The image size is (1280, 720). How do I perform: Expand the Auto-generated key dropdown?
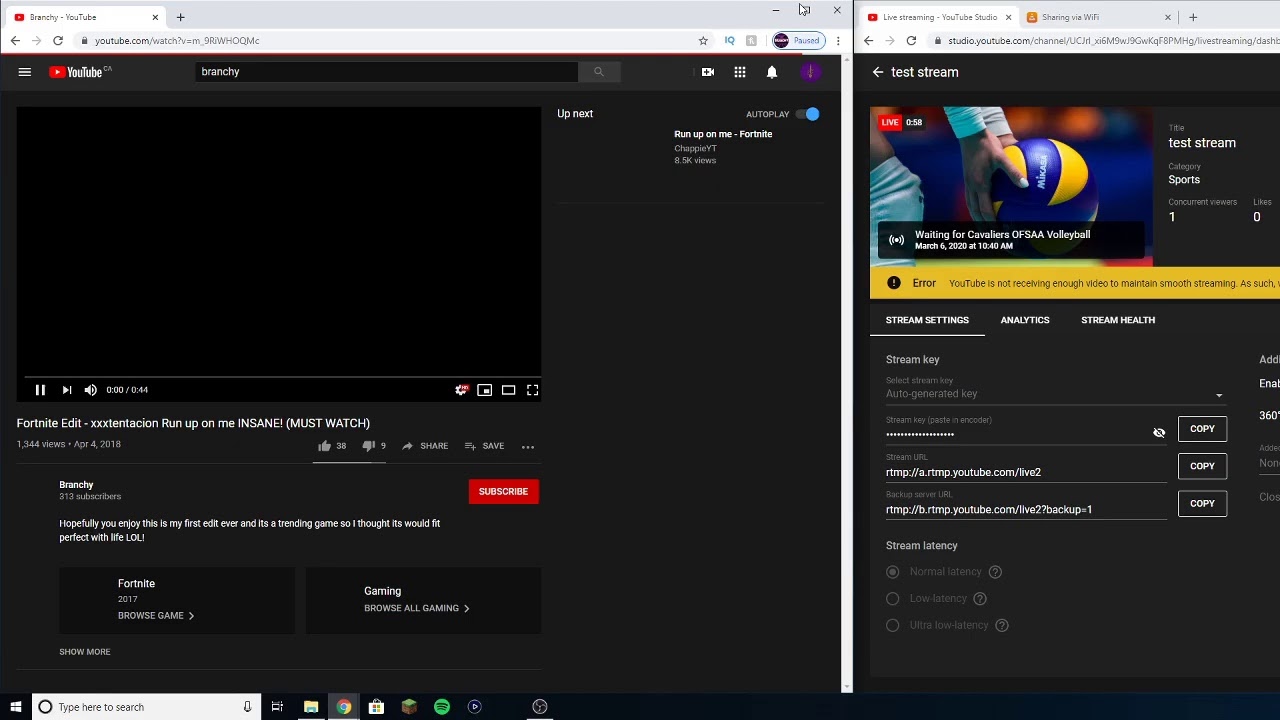pos(1055,394)
